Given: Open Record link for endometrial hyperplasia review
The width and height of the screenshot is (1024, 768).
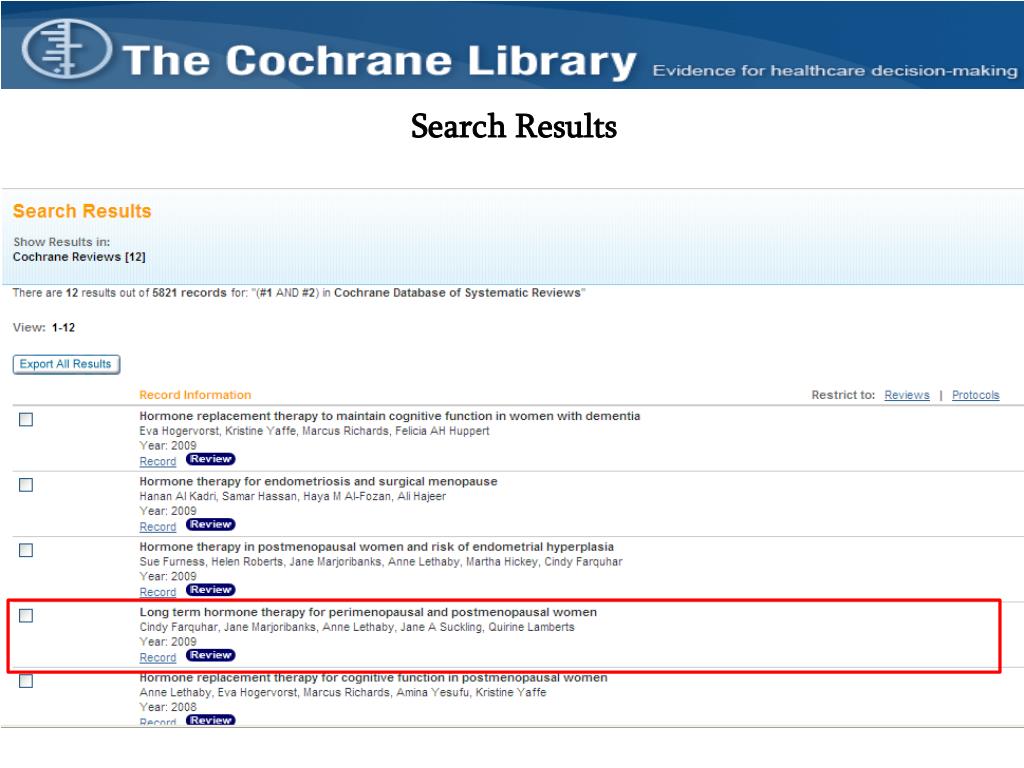Looking at the screenshot, I should tap(157, 592).
